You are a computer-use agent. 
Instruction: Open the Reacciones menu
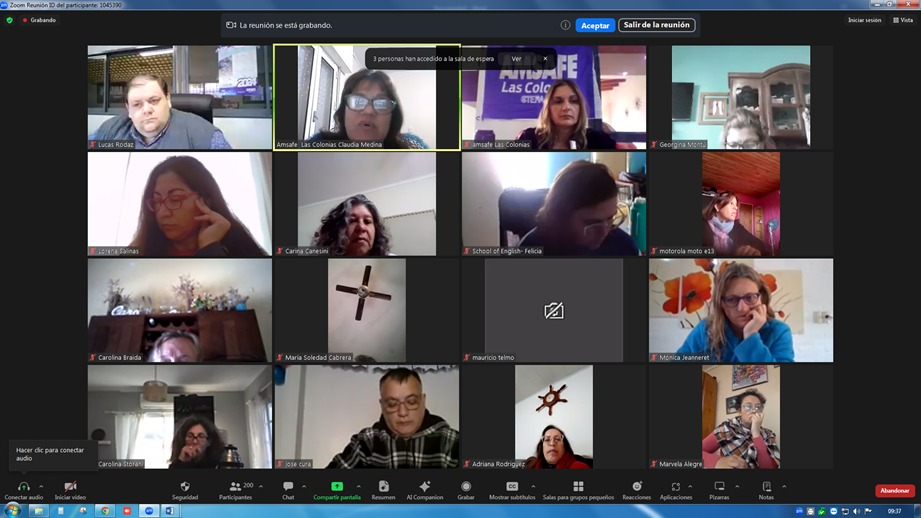(636, 487)
